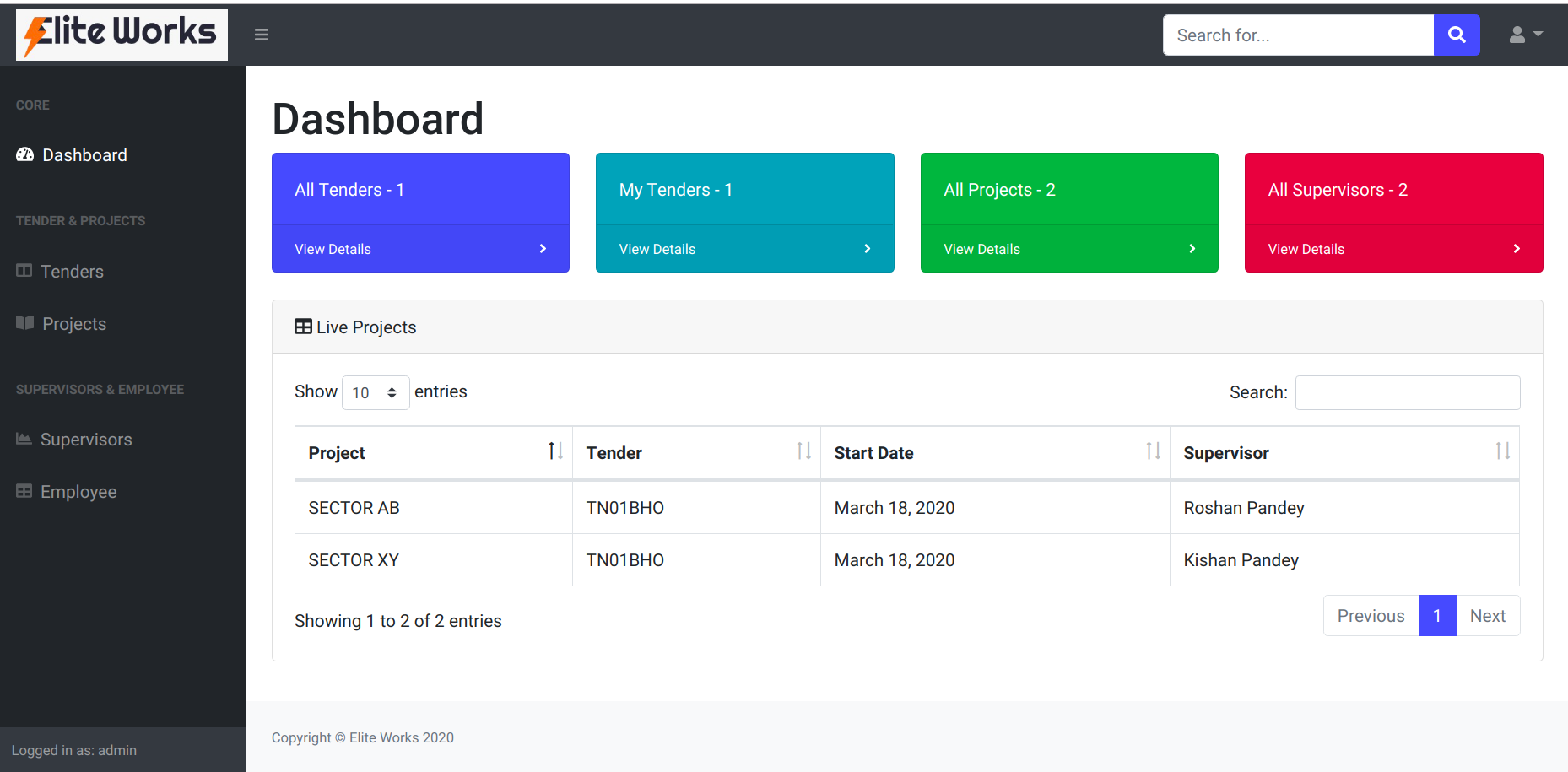Click the Projects book icon in sidebar
The width and height of the screenshot is (1568, 772).
24,323
